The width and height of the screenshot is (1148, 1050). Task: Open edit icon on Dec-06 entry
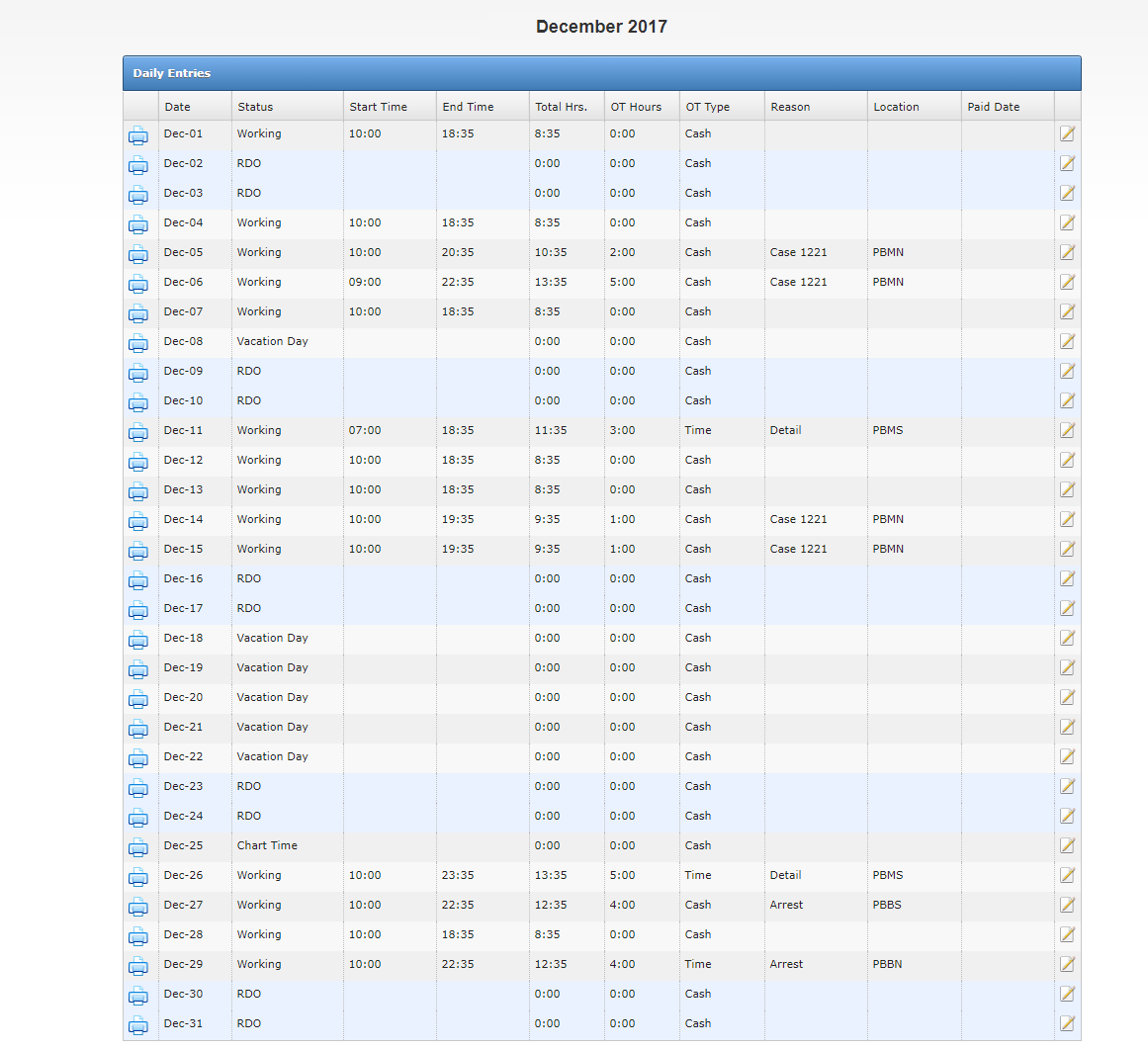[x=1067, y=283]
